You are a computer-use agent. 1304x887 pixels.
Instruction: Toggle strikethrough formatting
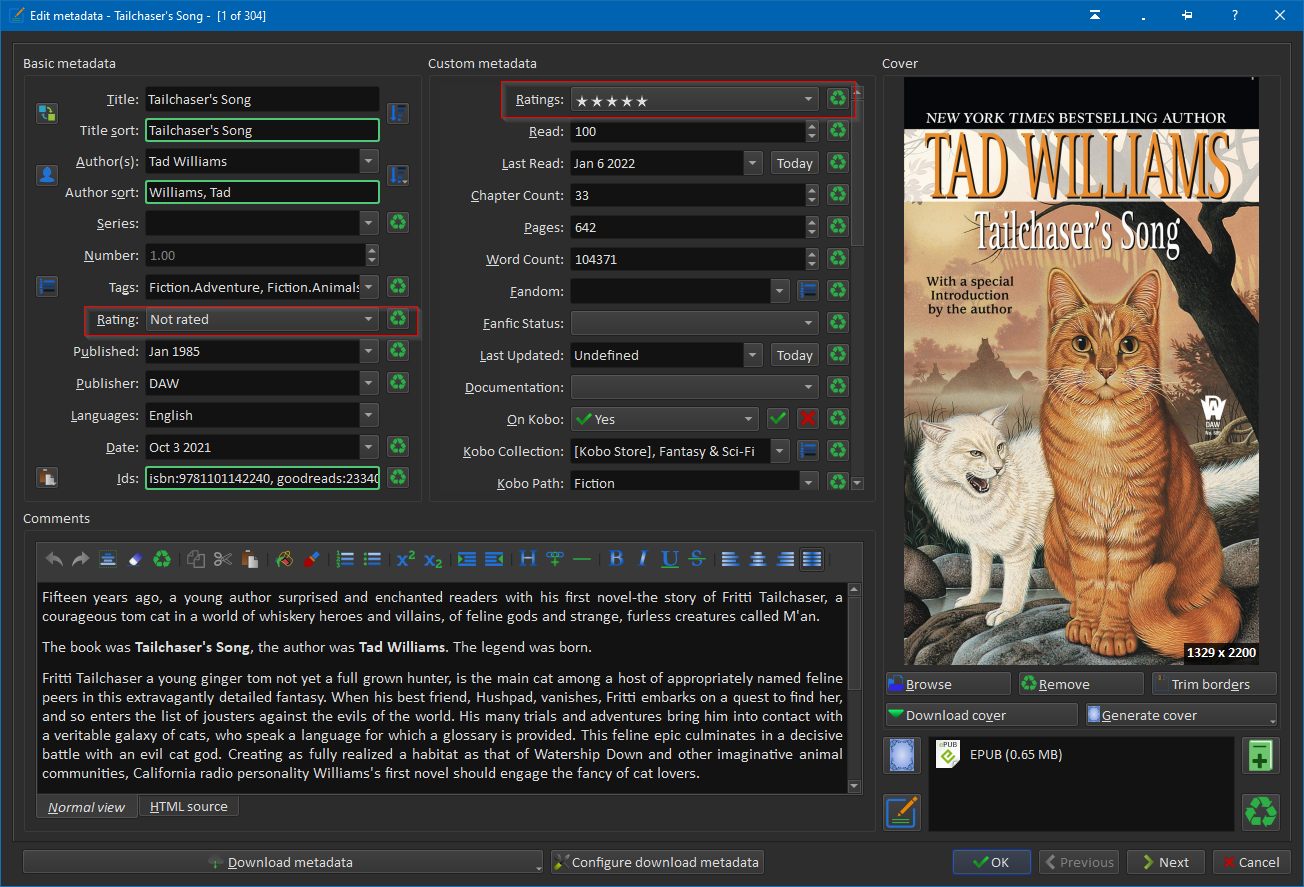[x=697, y=559]
